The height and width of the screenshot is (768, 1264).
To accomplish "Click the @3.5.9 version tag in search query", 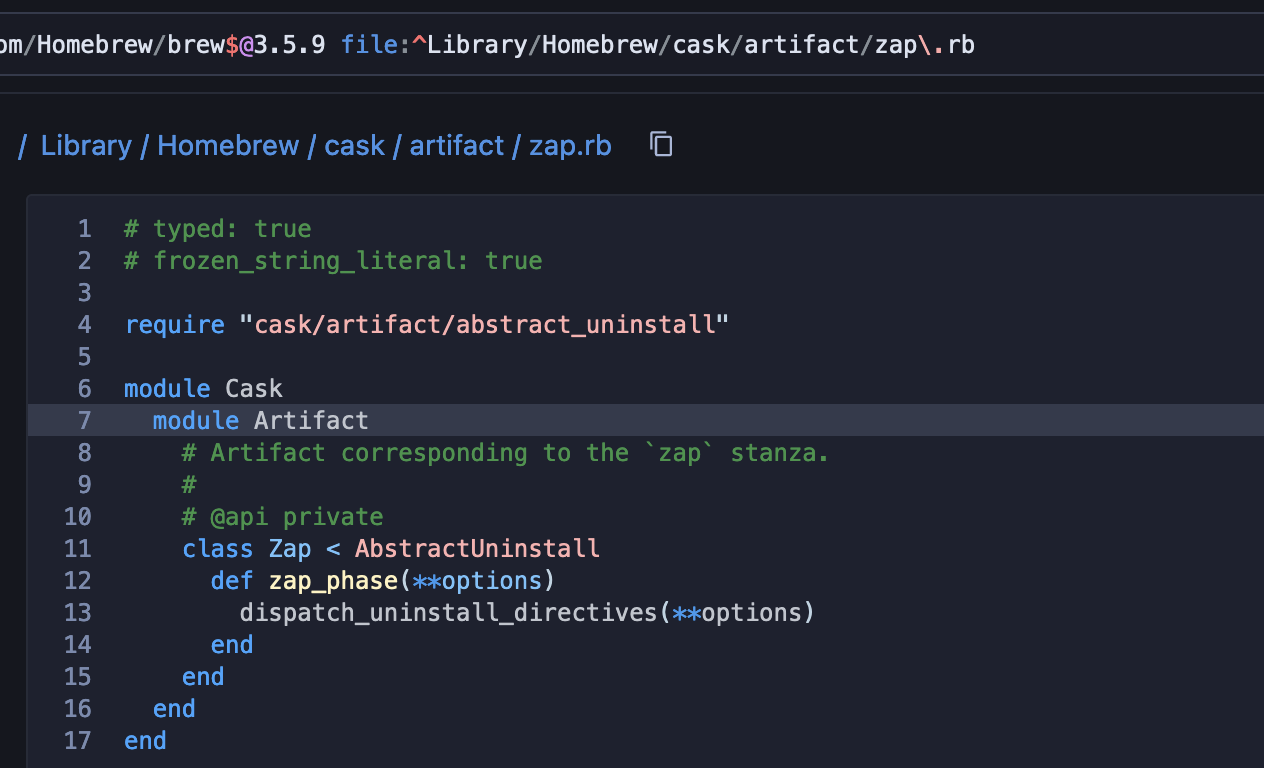I will [x=283, y=44].
